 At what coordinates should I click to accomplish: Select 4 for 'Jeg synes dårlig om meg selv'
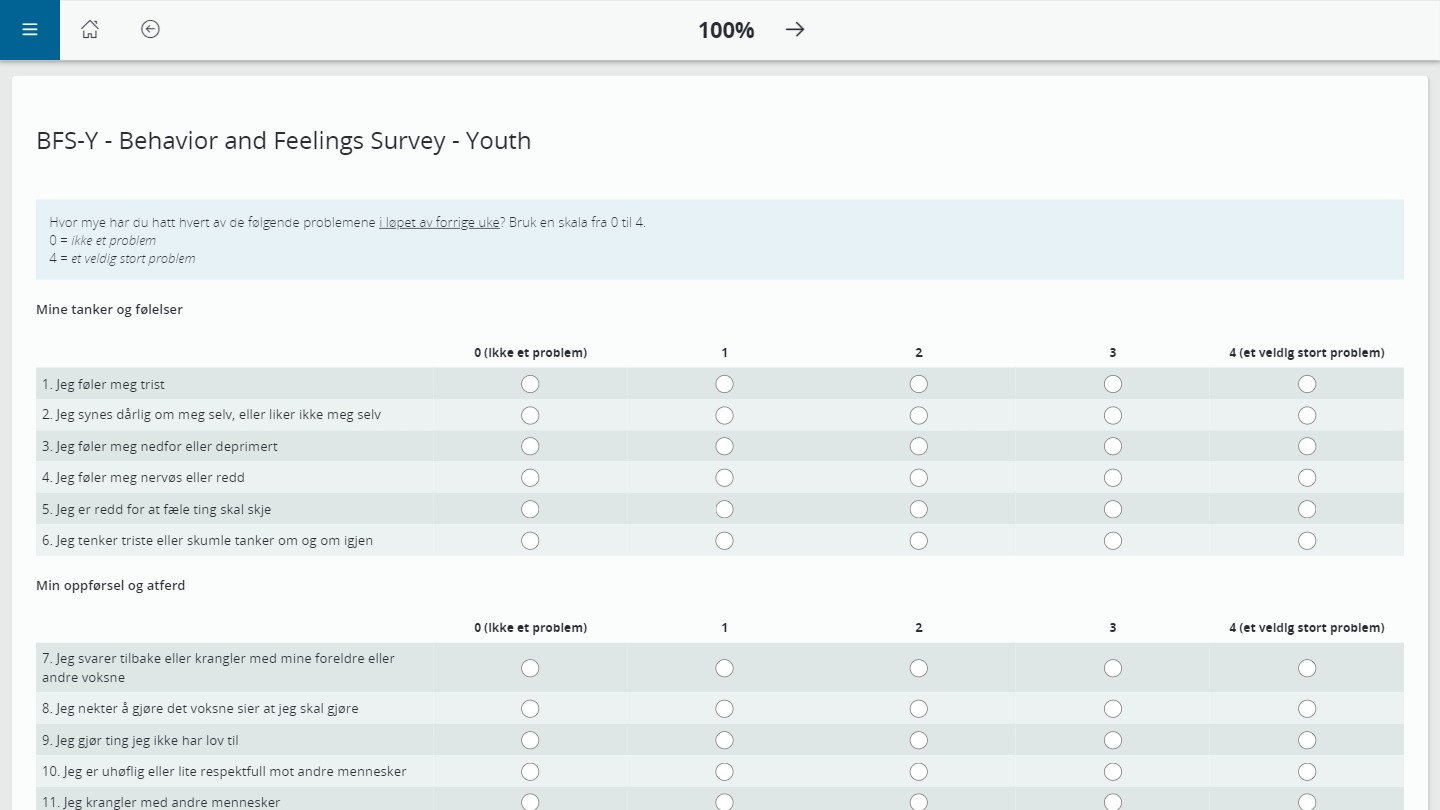tap(1307, 414)
